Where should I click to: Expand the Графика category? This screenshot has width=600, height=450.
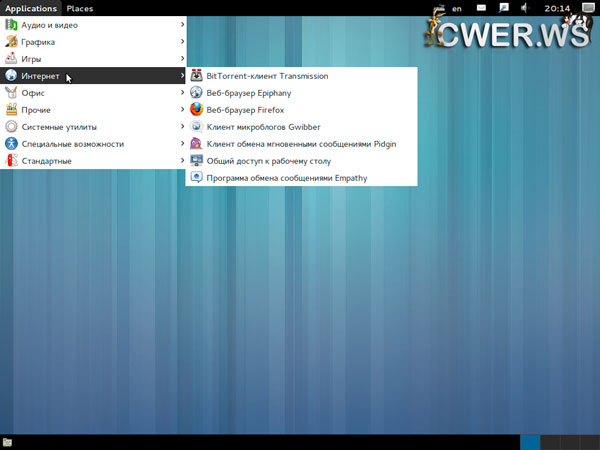coord(38,42)
